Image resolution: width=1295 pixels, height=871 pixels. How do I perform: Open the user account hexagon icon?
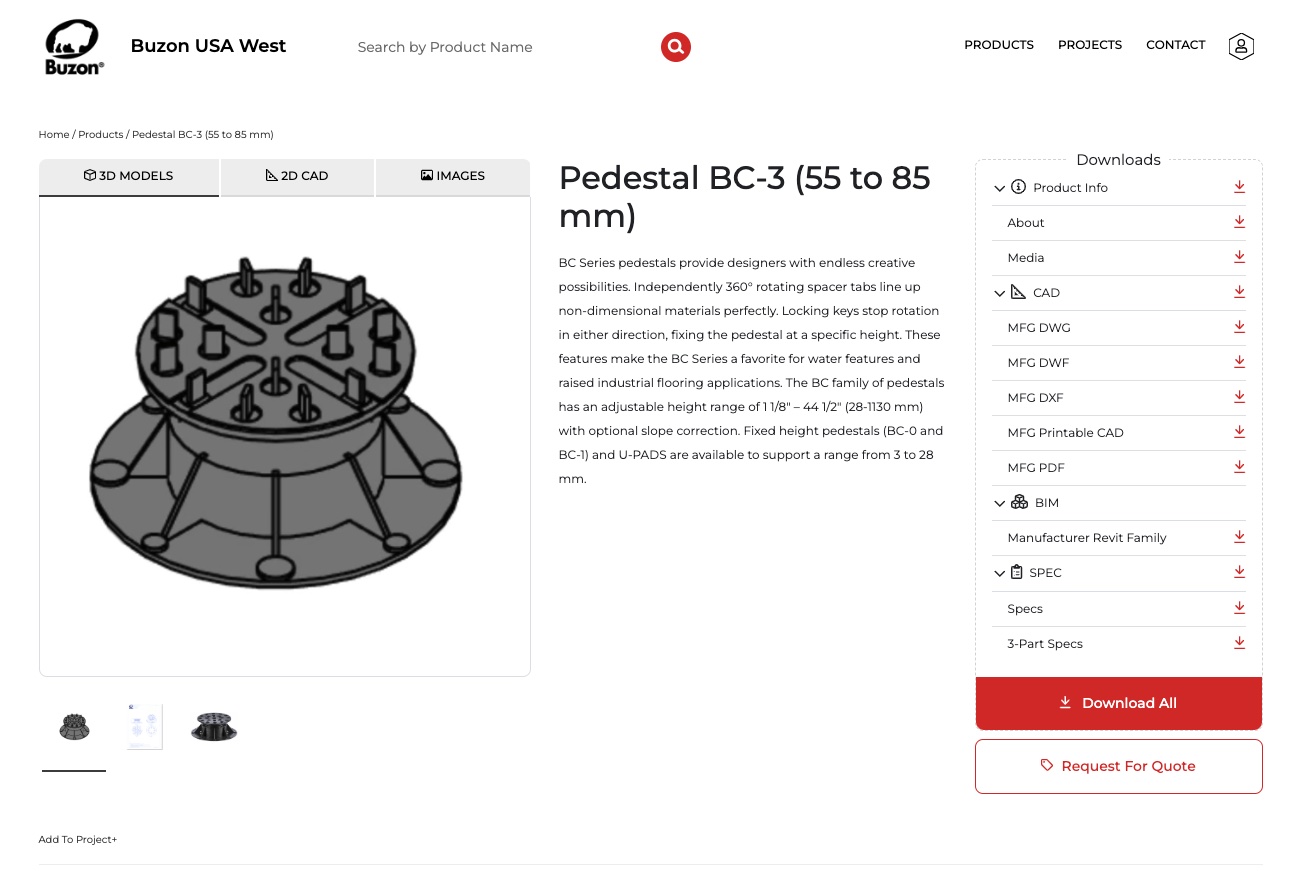(x=1241, y=46)
